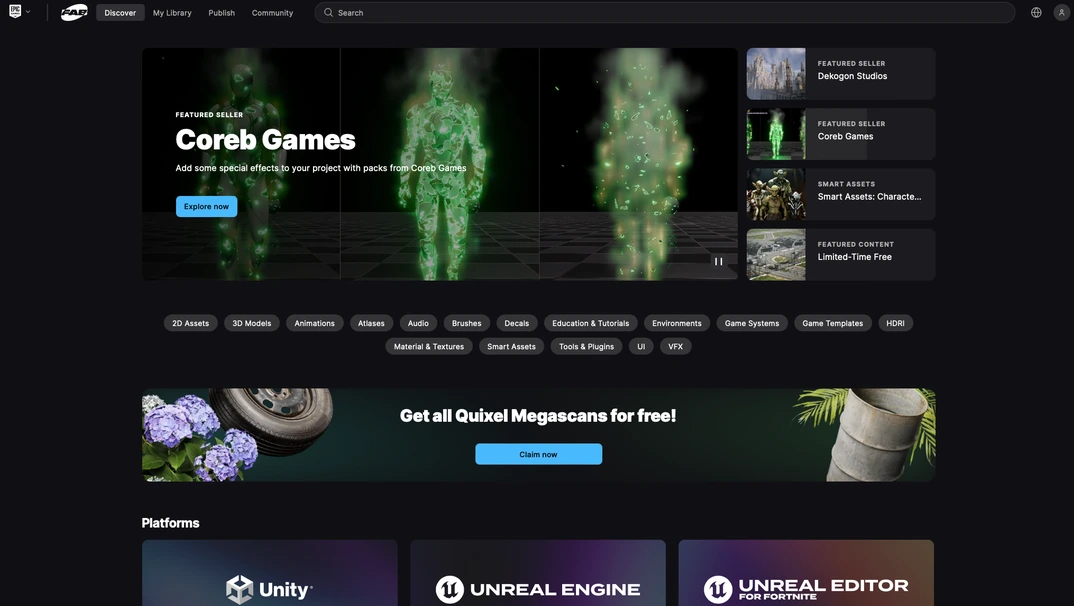
Task: Click the search magnifier icon
Action: [328, 13]
